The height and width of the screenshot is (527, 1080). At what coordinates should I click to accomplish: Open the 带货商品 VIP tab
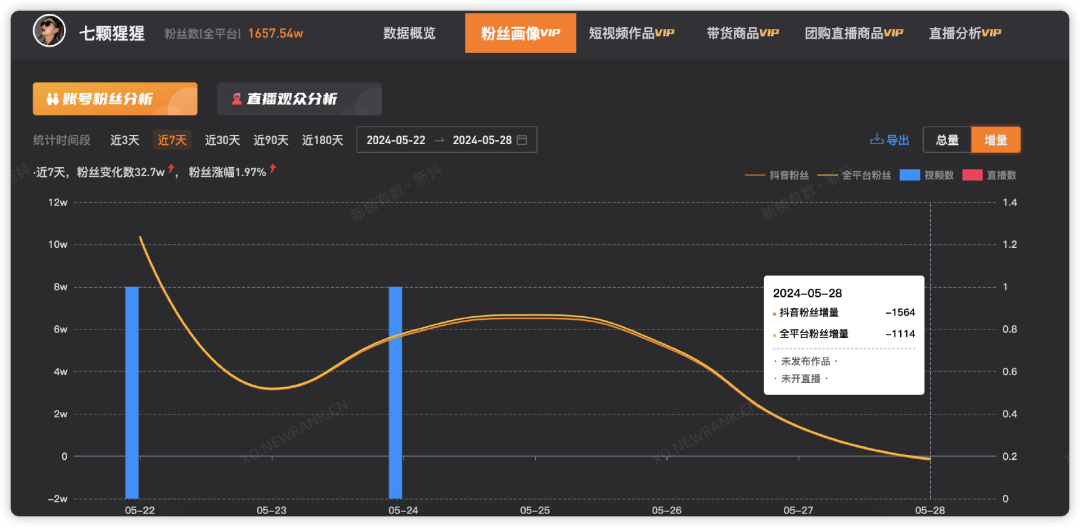click(742, 33)
